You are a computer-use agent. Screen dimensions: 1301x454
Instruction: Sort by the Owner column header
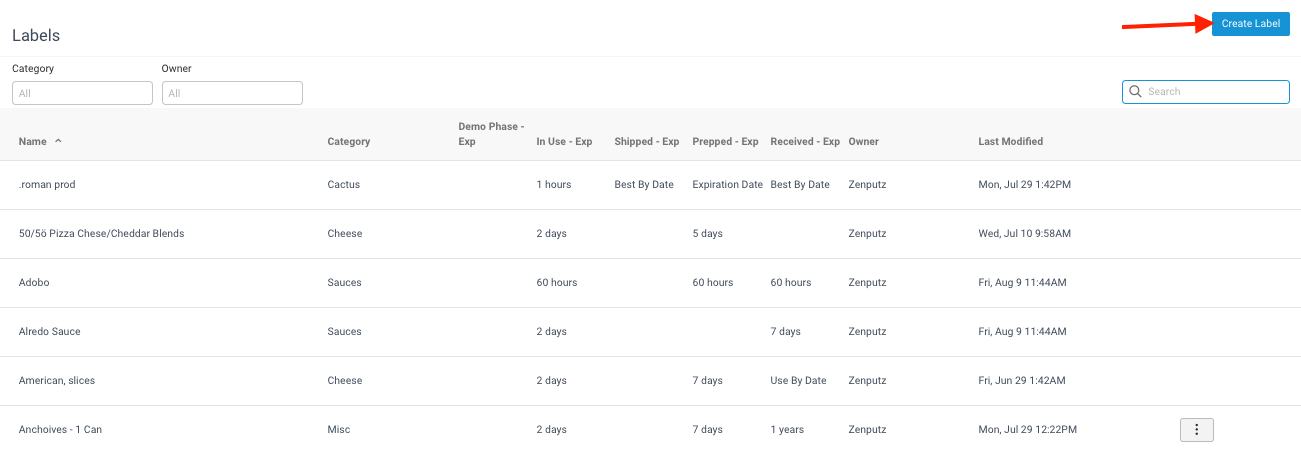point(863,142)
